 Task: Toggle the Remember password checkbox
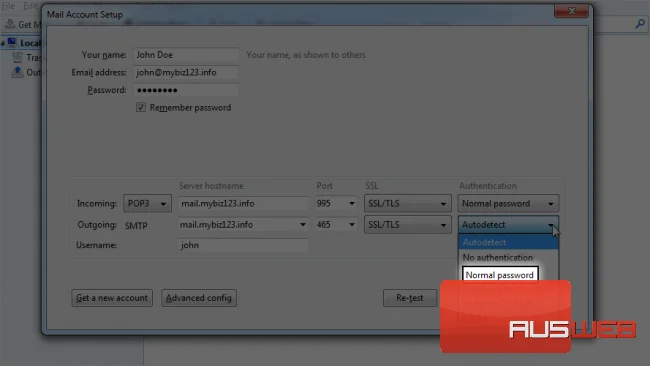click(141, 108)
